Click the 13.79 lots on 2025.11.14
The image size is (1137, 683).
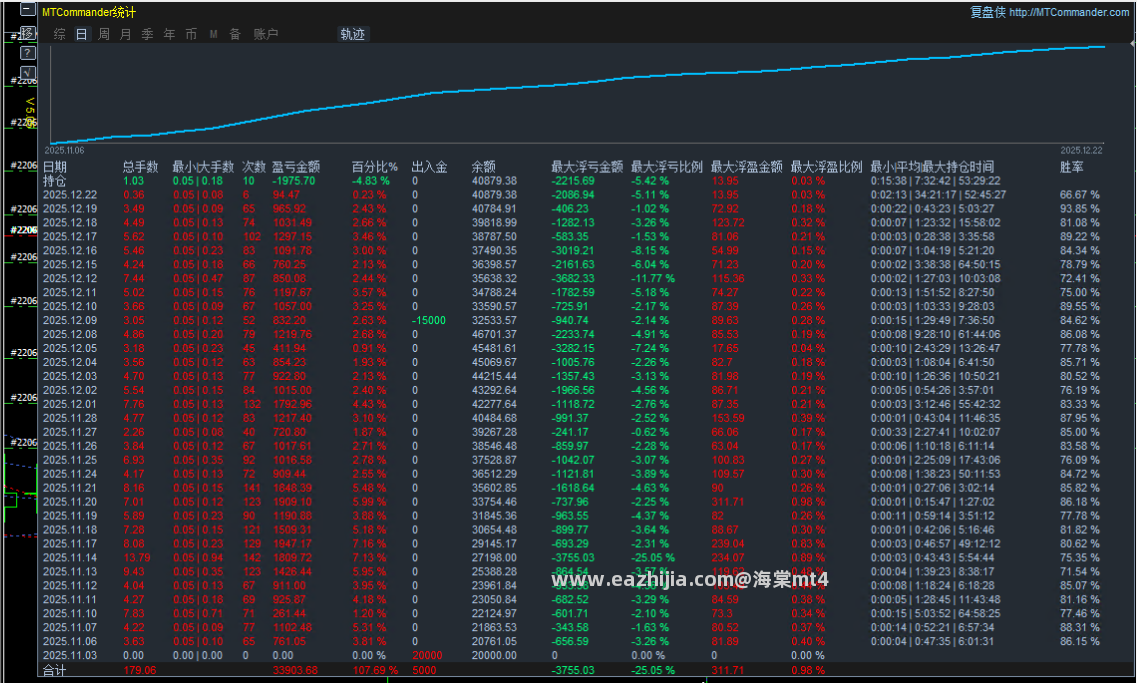click(137, 558)
